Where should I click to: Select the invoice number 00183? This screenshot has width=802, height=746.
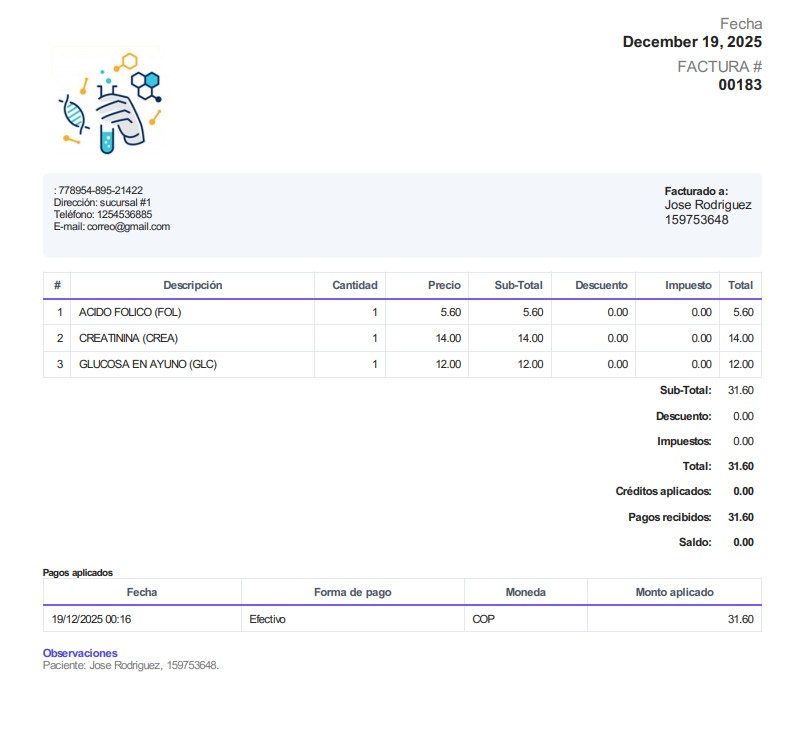click(x=739, y=85)
